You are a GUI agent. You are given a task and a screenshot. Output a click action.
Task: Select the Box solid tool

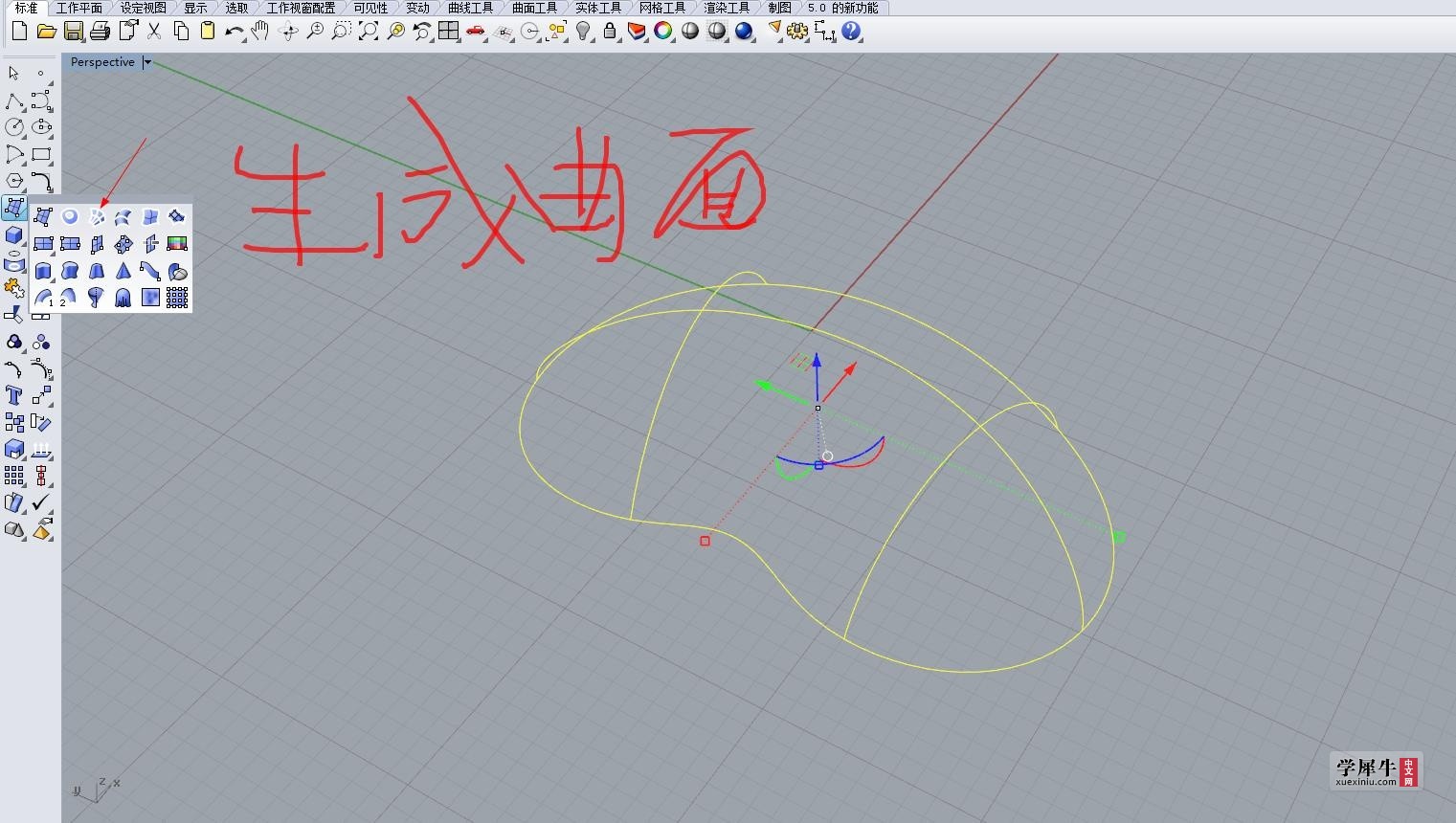pos(14,234)
